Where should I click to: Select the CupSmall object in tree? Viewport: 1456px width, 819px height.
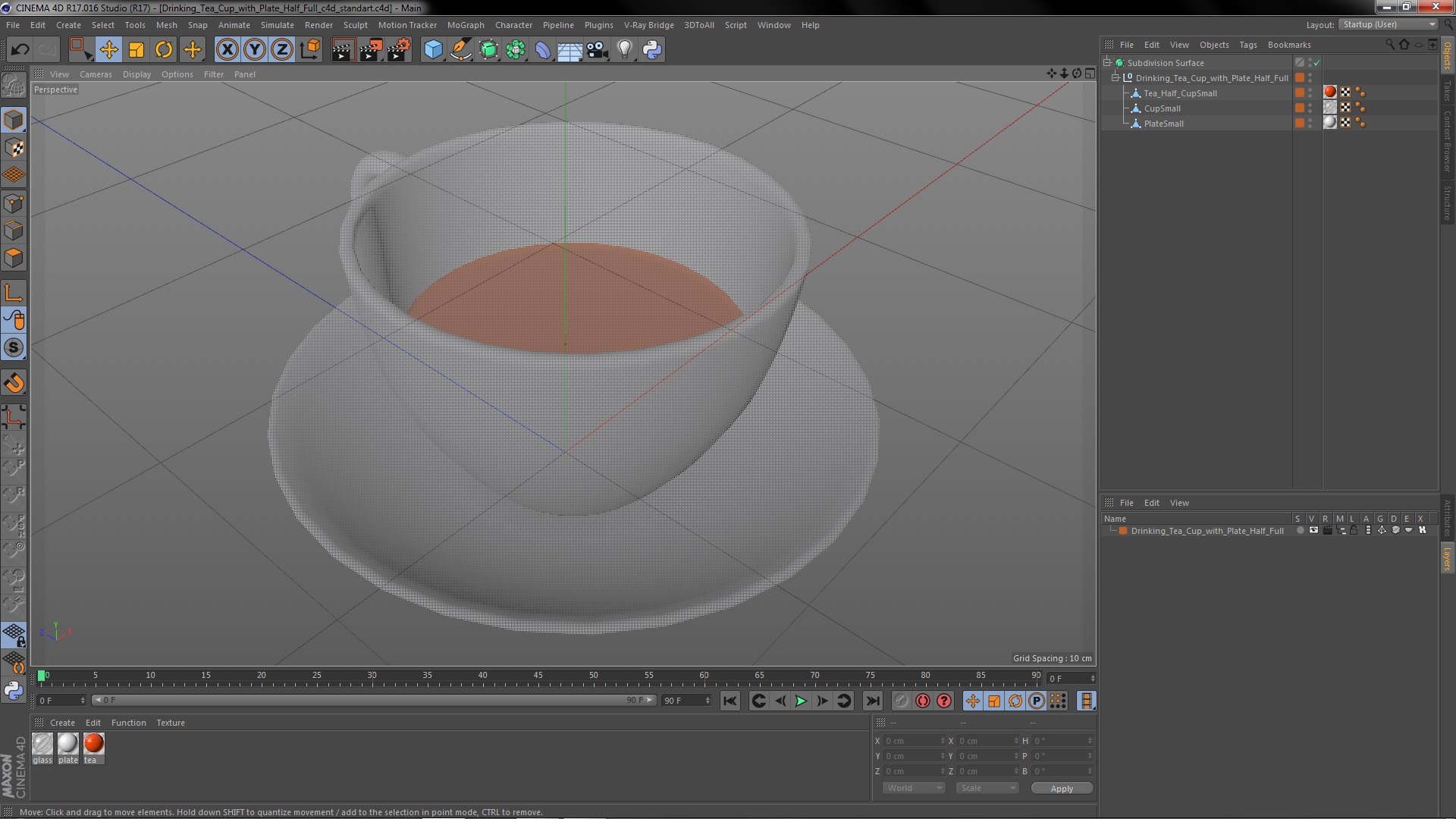click(x=1162, y=108)
